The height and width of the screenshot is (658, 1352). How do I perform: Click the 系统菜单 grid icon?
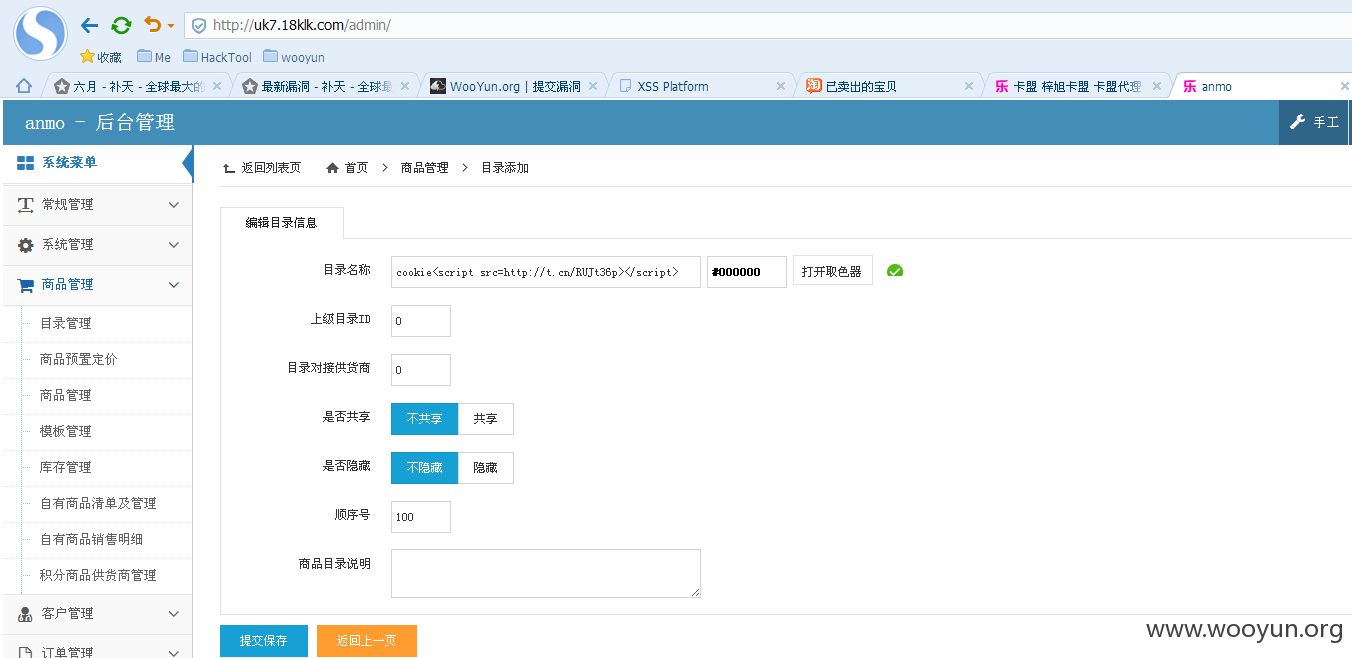[x=25, y=163]
